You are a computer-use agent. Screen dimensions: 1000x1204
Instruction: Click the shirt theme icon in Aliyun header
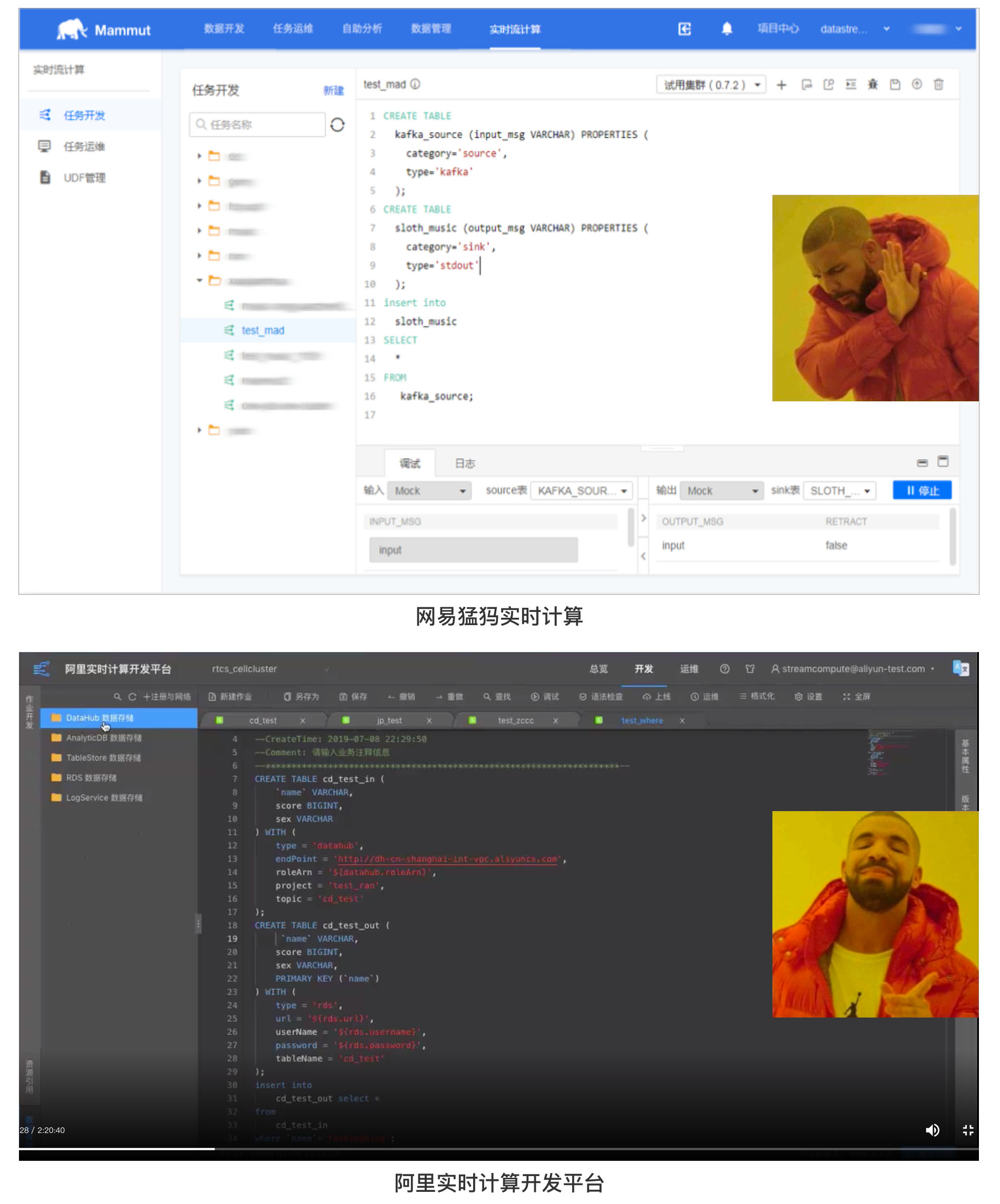pos(750,669)
